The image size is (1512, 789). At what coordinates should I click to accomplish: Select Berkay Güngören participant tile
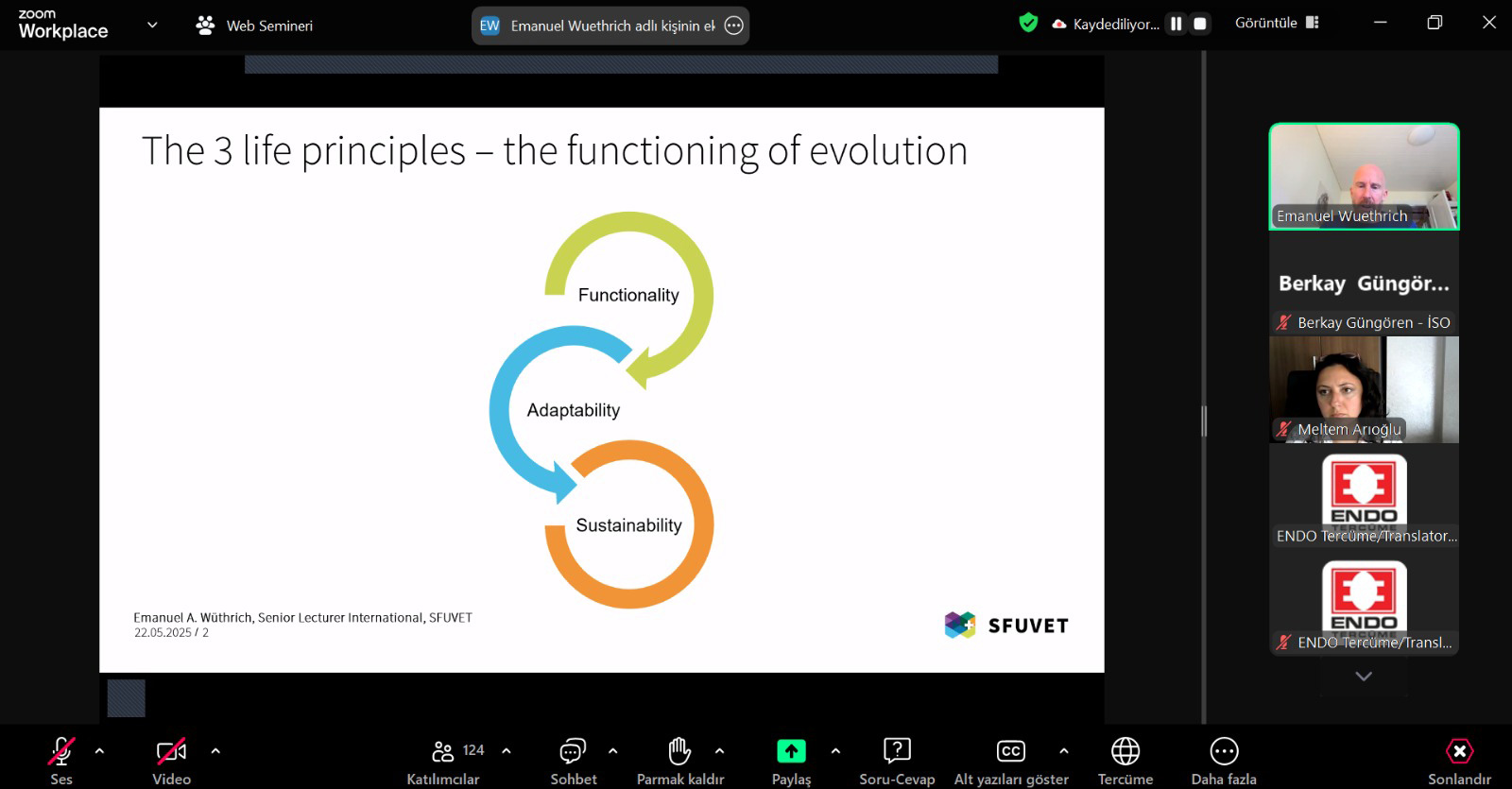click(1364, 283)
